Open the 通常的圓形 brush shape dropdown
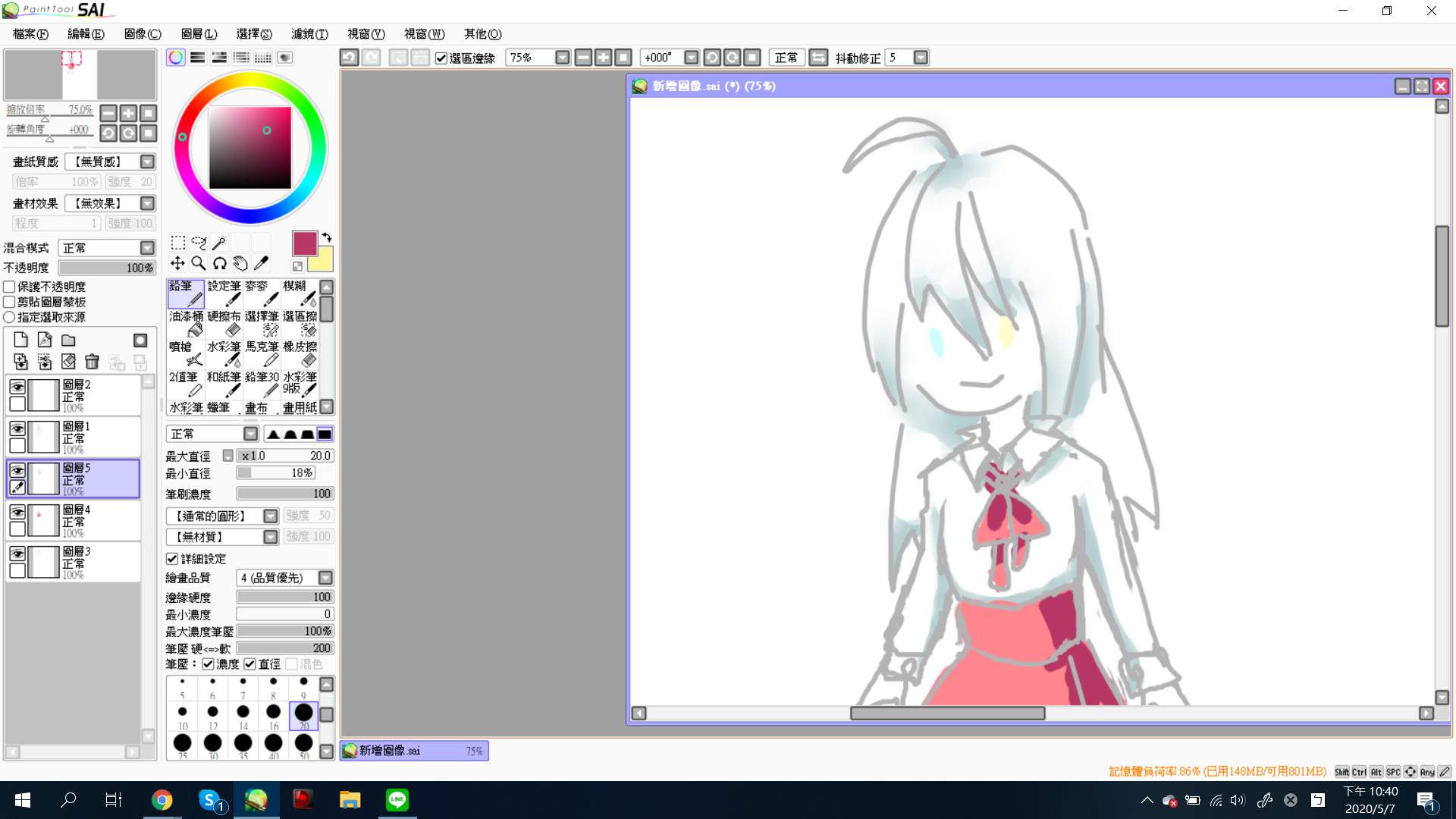This screenshot has height=819, width=1456. pos(270,516)
